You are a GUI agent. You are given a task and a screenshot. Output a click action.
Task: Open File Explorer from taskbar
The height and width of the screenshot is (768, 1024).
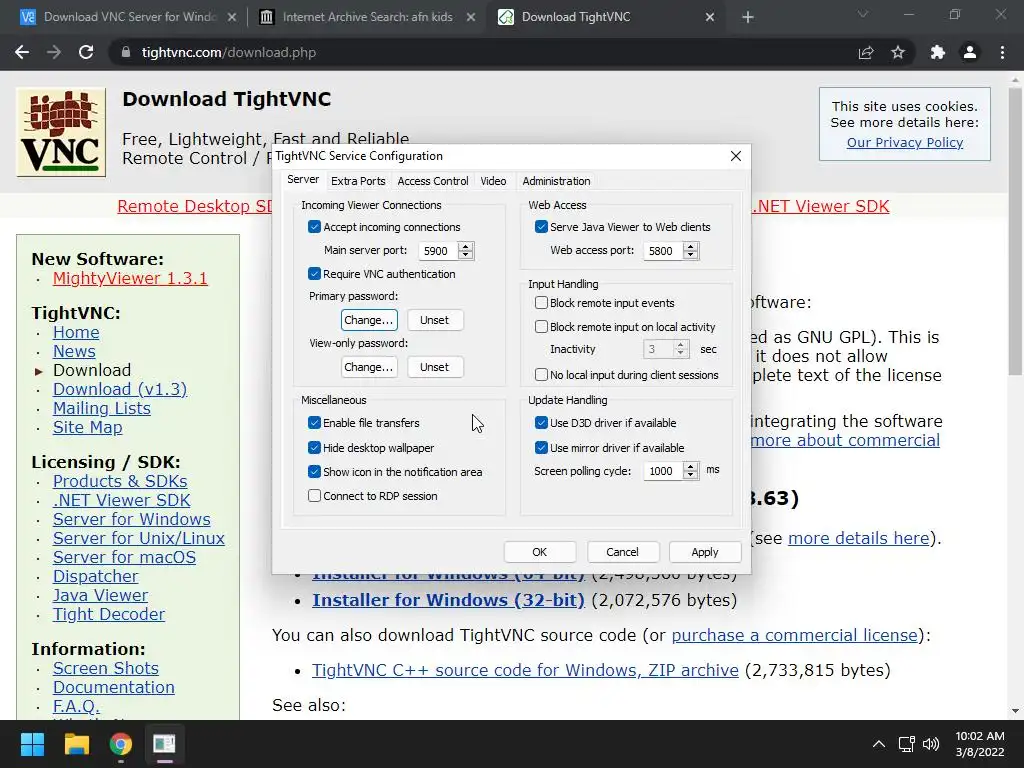coord(76,744)
